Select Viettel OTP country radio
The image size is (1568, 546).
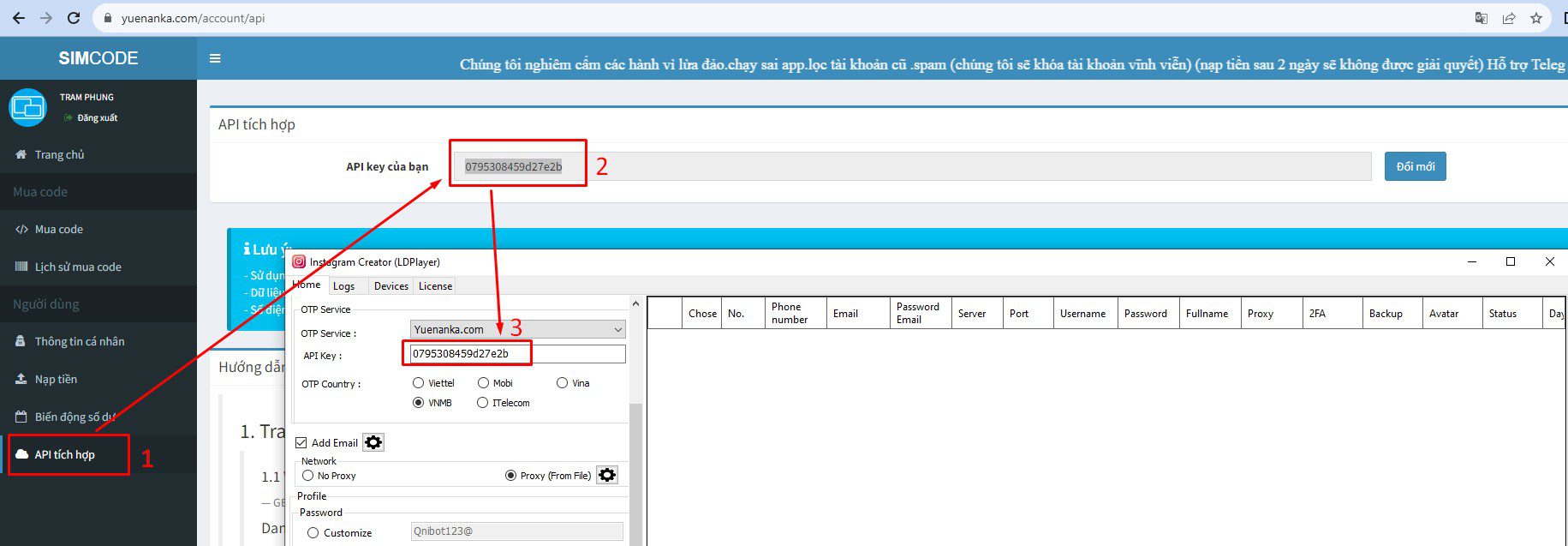pyautogui.click(x=418, y=383)
